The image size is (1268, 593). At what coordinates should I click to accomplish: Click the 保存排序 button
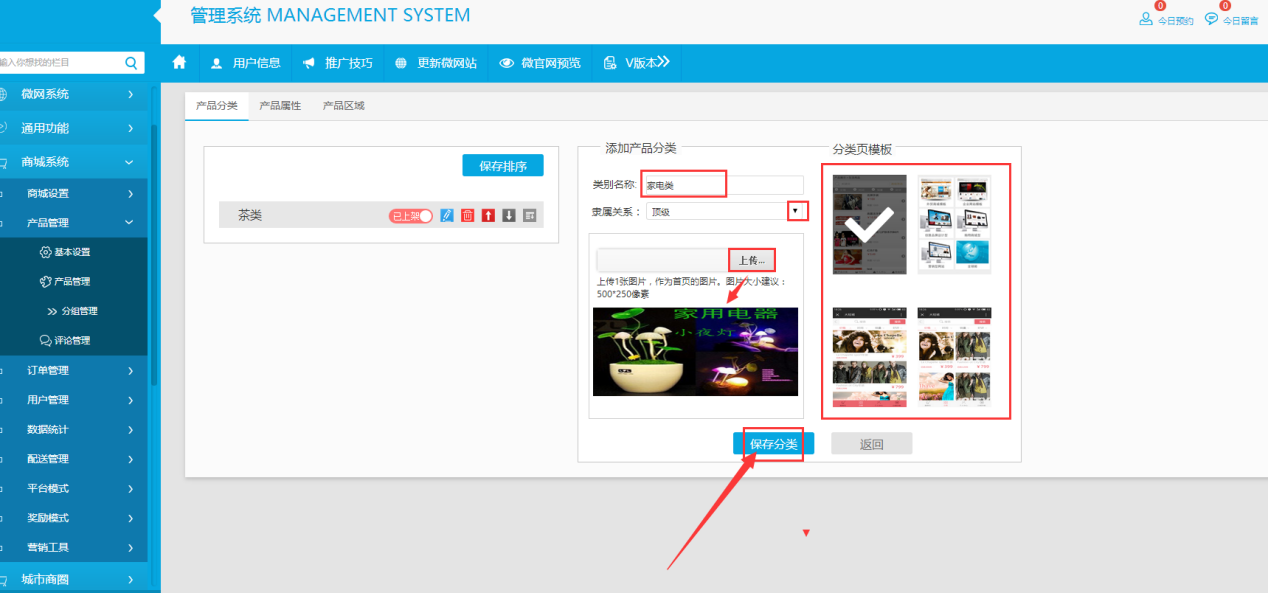(x=503, y=166)
